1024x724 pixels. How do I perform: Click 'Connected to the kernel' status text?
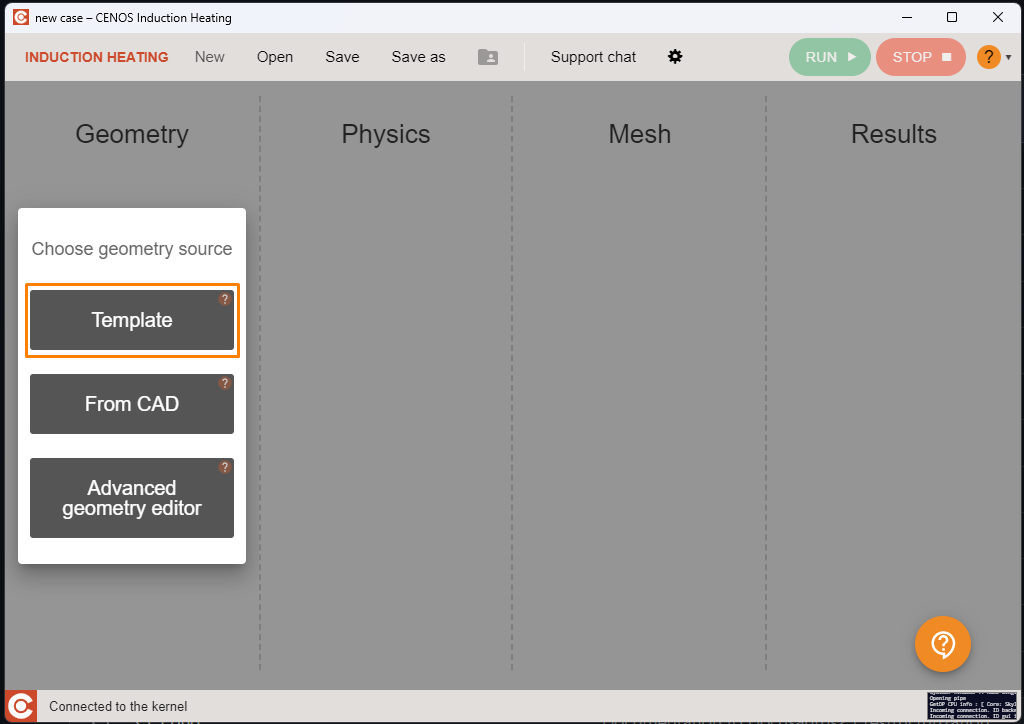pyautogui.click(x=118, y=706)
